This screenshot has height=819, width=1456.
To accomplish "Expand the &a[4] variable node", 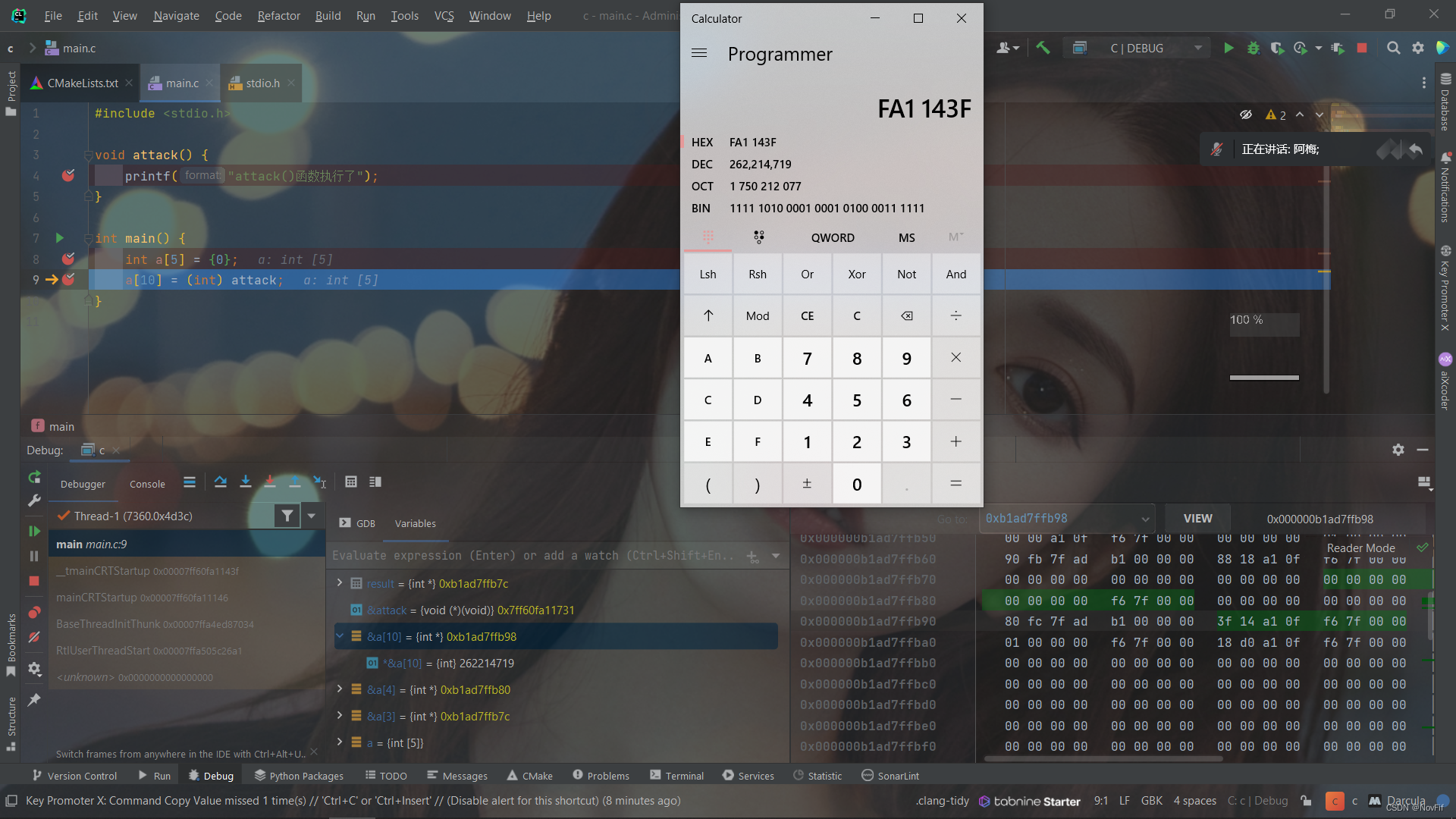I will [340, 689].
